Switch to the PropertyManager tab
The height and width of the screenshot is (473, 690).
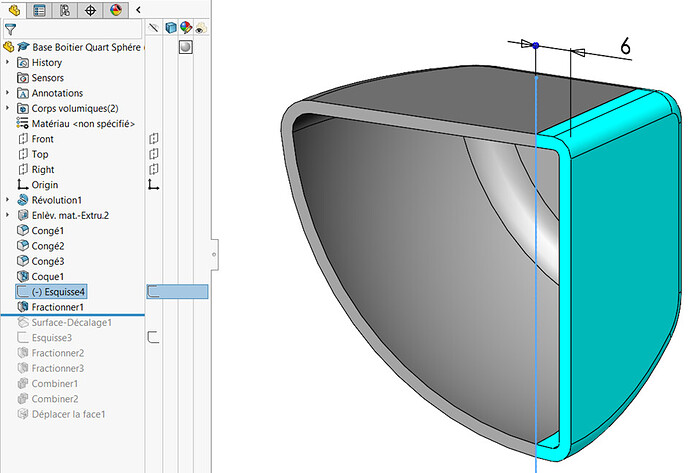tap(39, 10)
